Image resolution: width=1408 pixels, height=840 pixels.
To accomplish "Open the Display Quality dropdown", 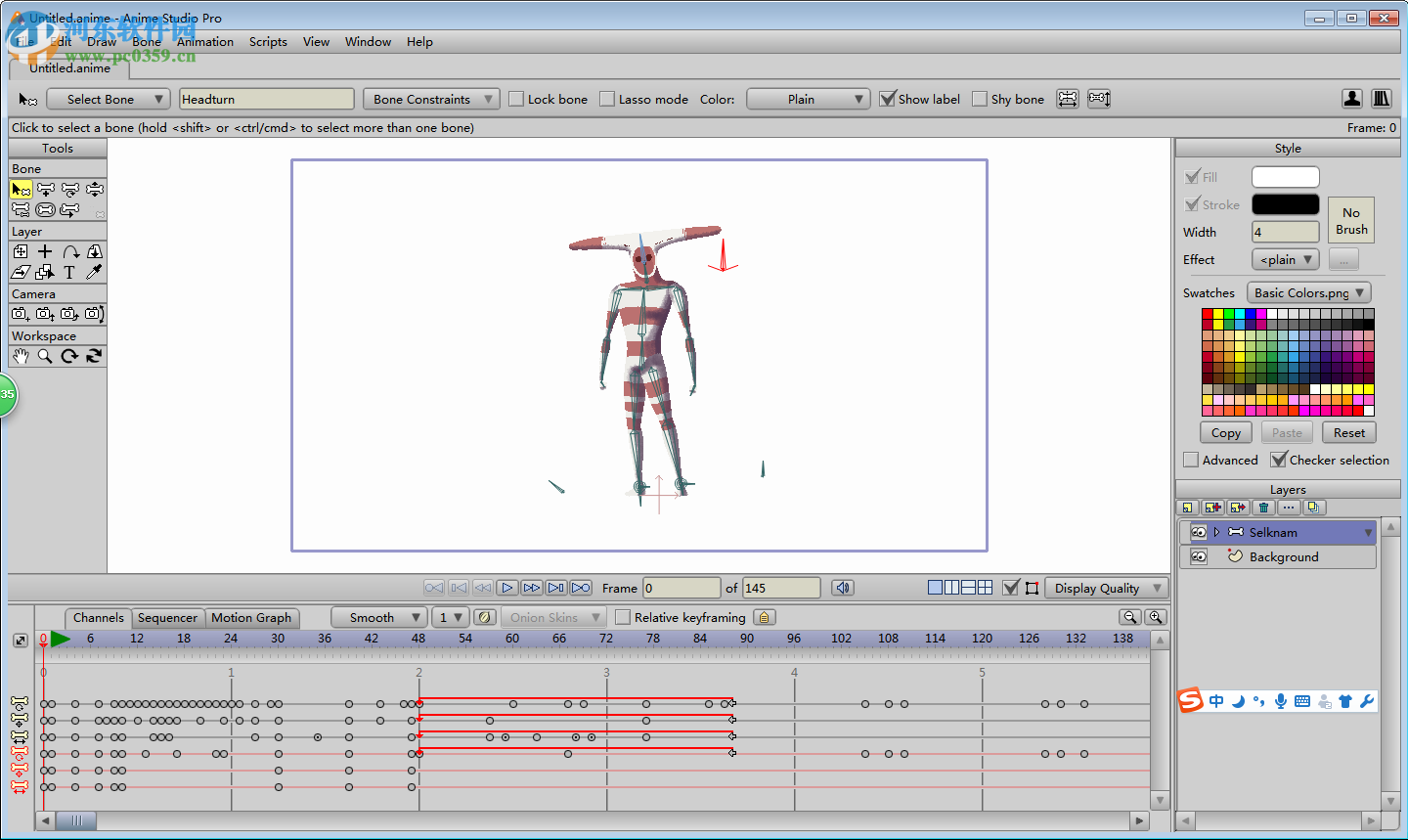I will click(x=1106, y=588).
